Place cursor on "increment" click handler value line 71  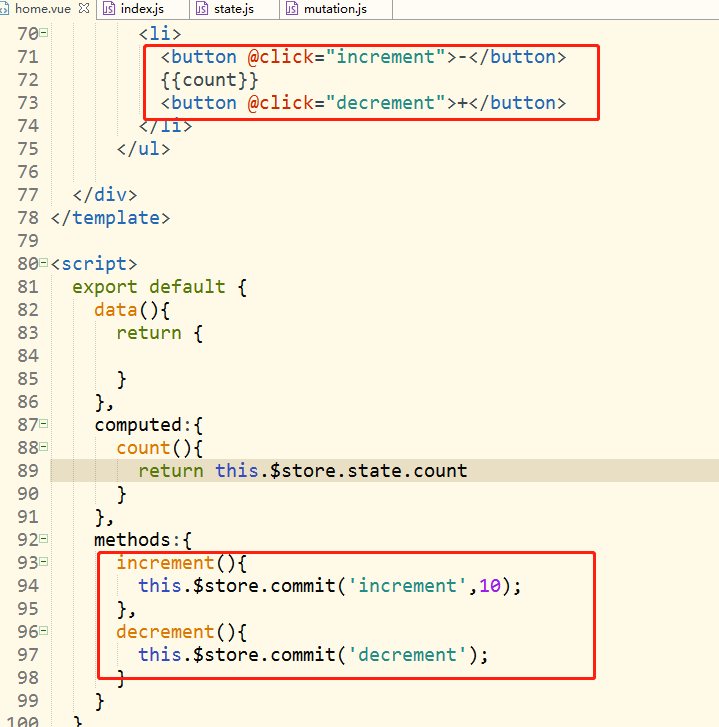coord(385,57)
